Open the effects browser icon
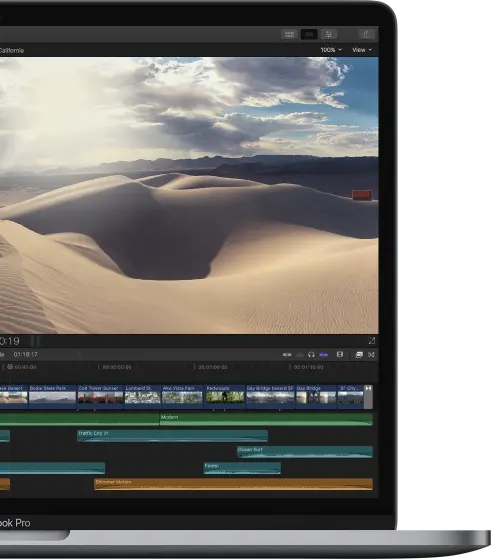Viewport: 491px width, 559px height. (359, 354)
